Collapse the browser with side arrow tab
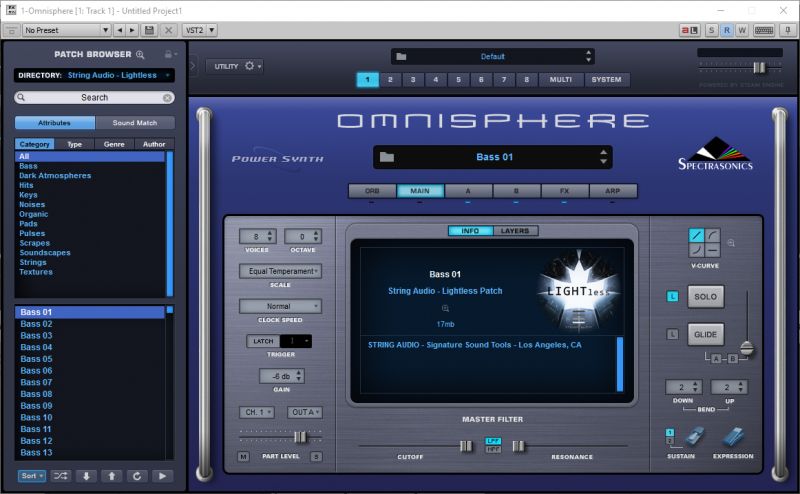This screenshot has height=494, width=800. tap(193, 66)
